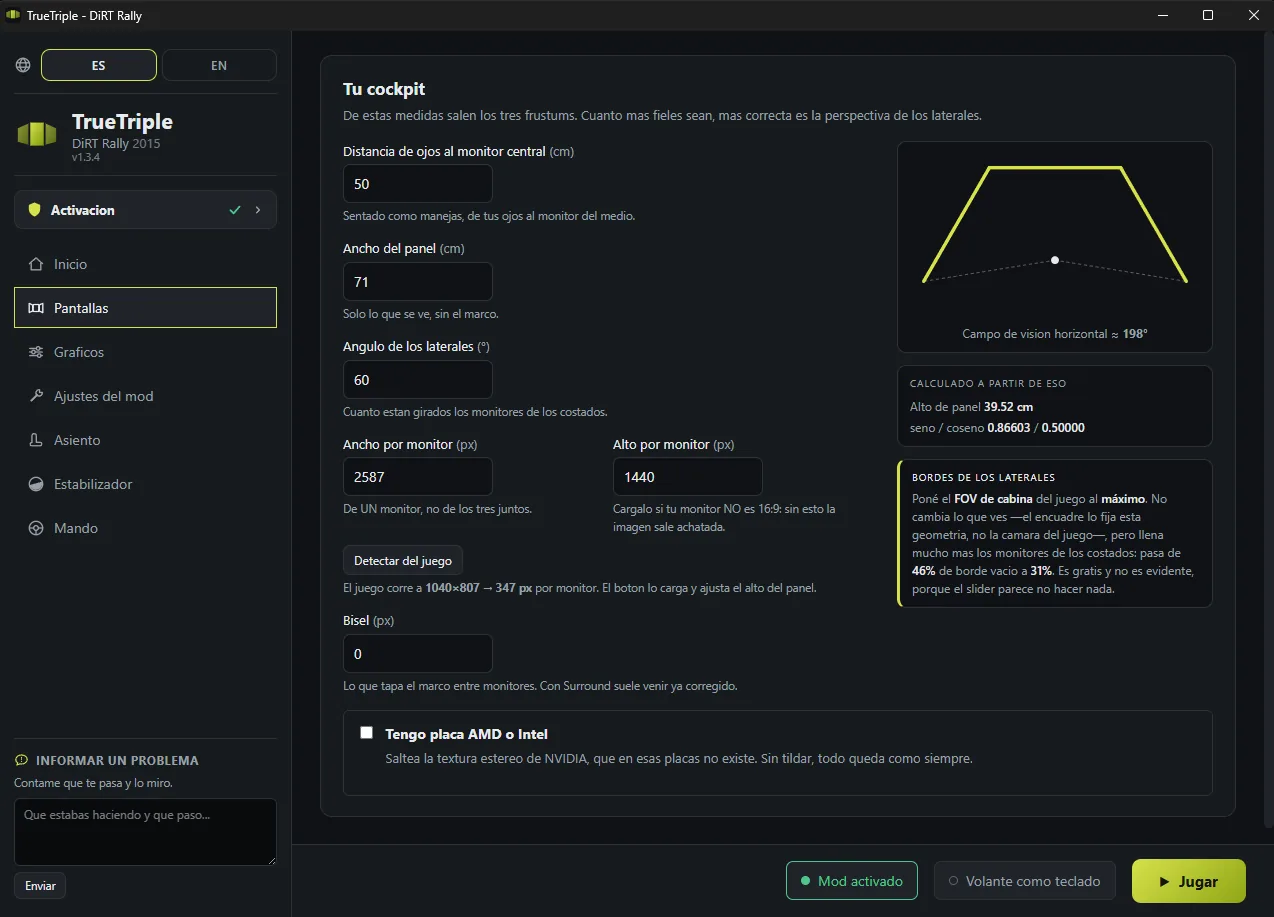Click the DiRT Rally 2015 subtitle
Image resolution: width=1274 pixels, height=917 pixels.
point(116,143)
